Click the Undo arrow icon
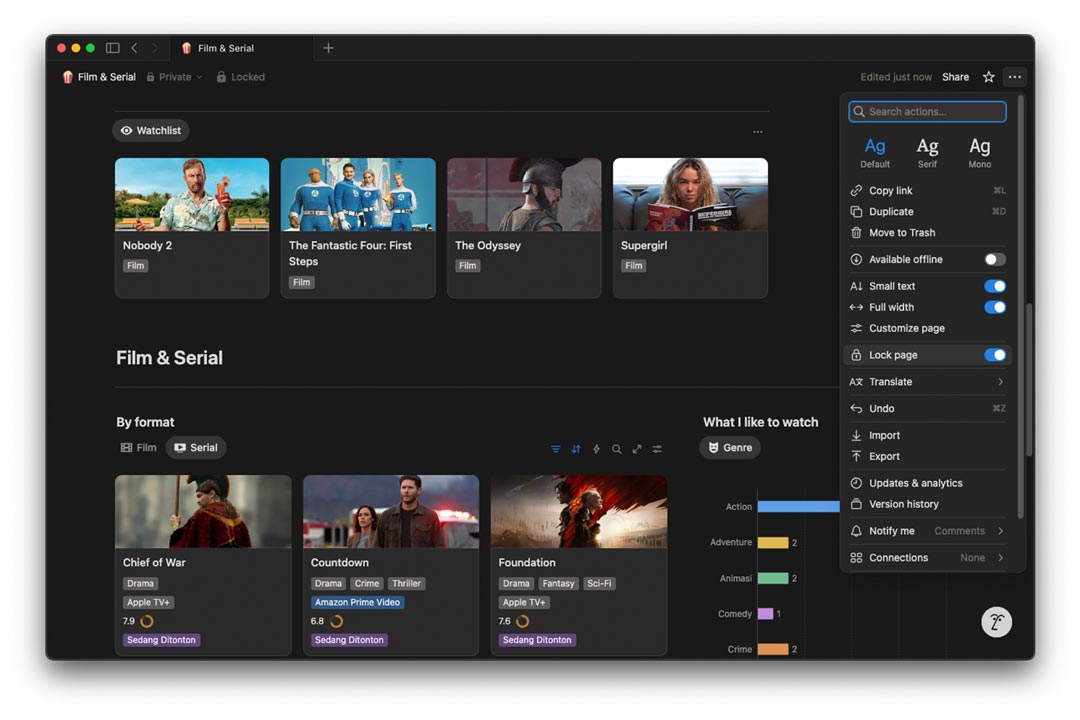This screenshot has height=720, width=1080. 856,409
